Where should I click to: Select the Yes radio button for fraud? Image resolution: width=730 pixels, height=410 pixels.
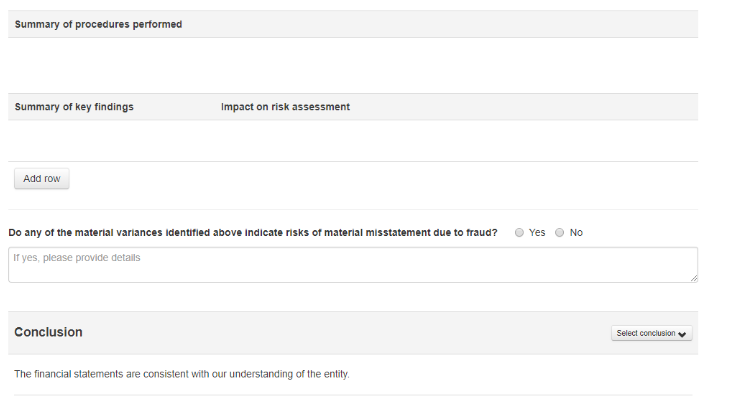(x=519, y=233)
